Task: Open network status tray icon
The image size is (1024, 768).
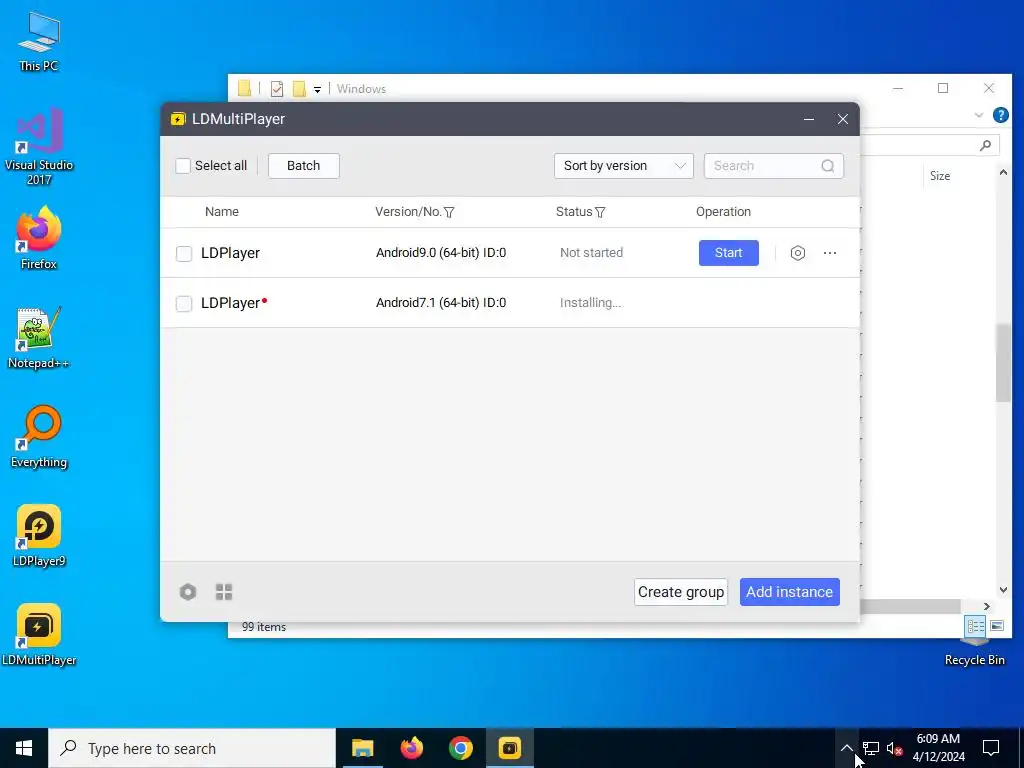Action: tap(871, 748)
